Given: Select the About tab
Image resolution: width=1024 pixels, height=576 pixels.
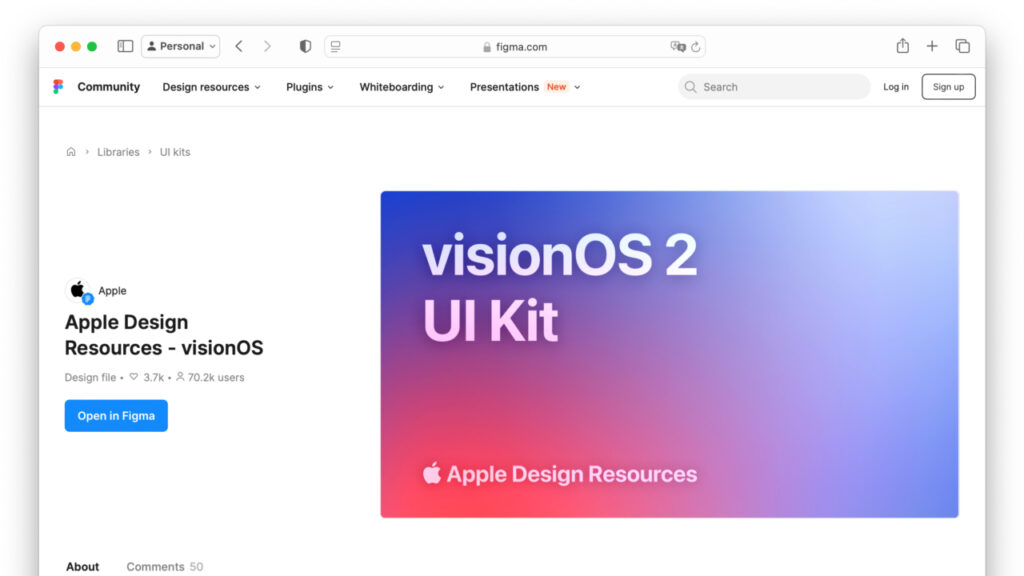Looking at the screenshot, I should point(82,566).
